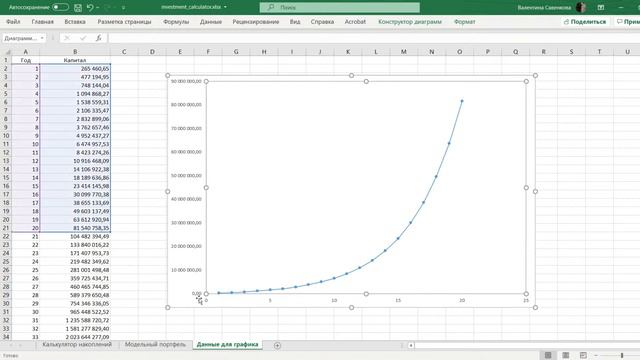Screen dimensions: 640x360
Task: Open investment_calculator.xlsx file name dropdown
Action: (x=225, y=7)
